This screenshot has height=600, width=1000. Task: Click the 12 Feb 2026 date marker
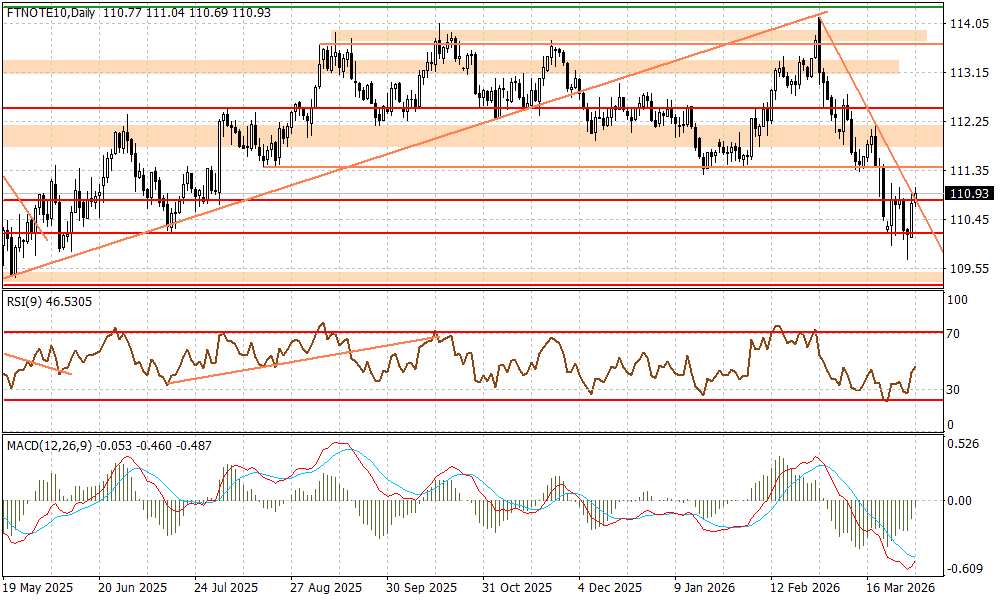tap(804, 588)
